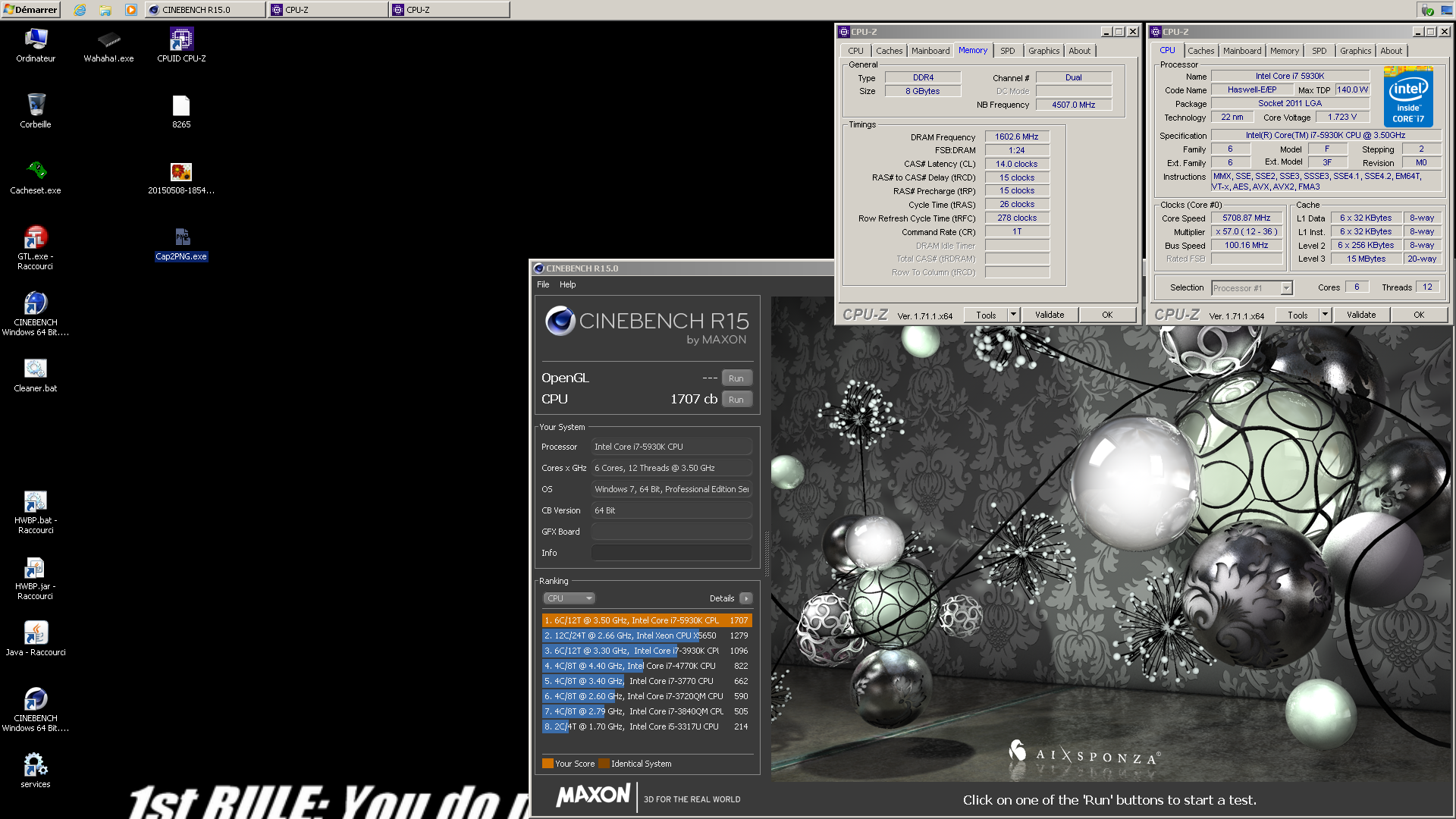1456x819 pixels.
Task: Select ranking row Intel Xeon X5650 1279
Action: tap(647, 635)
